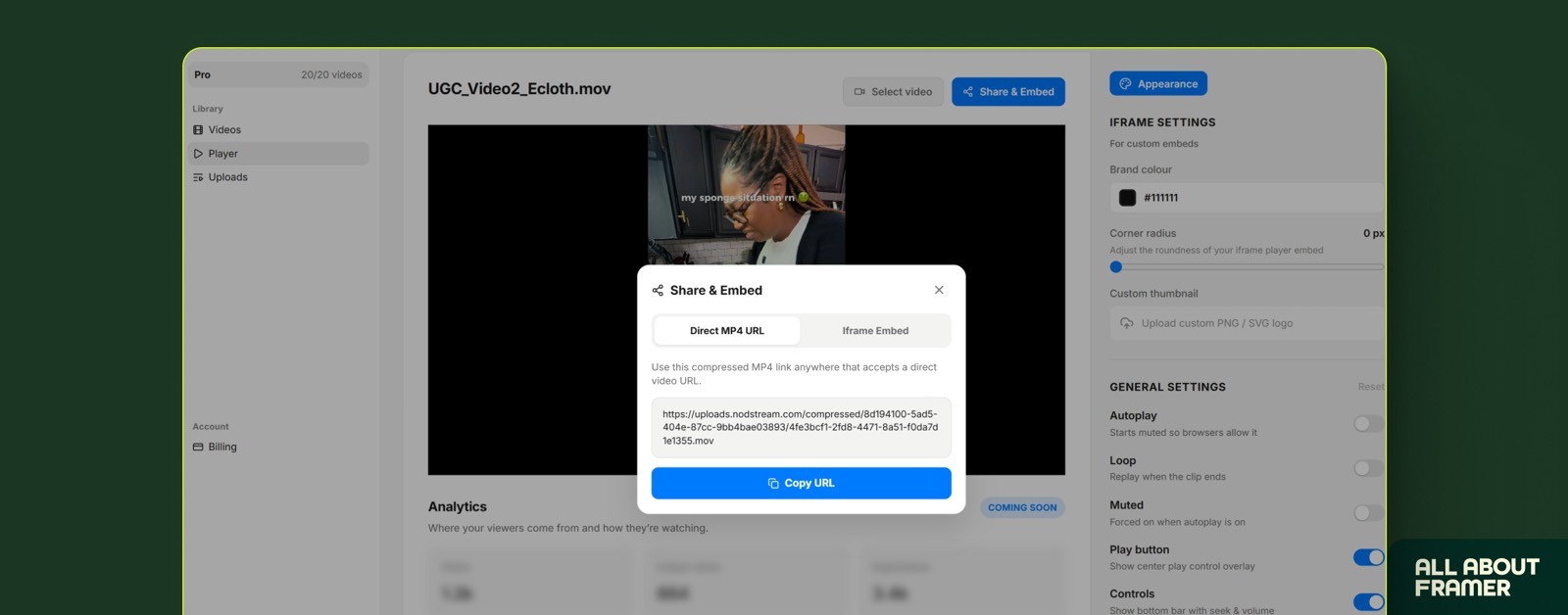Select Player in the sidebar
The width and height of the screenshot is (1568, 615).
pyautogui.click(x=278, y=154)
